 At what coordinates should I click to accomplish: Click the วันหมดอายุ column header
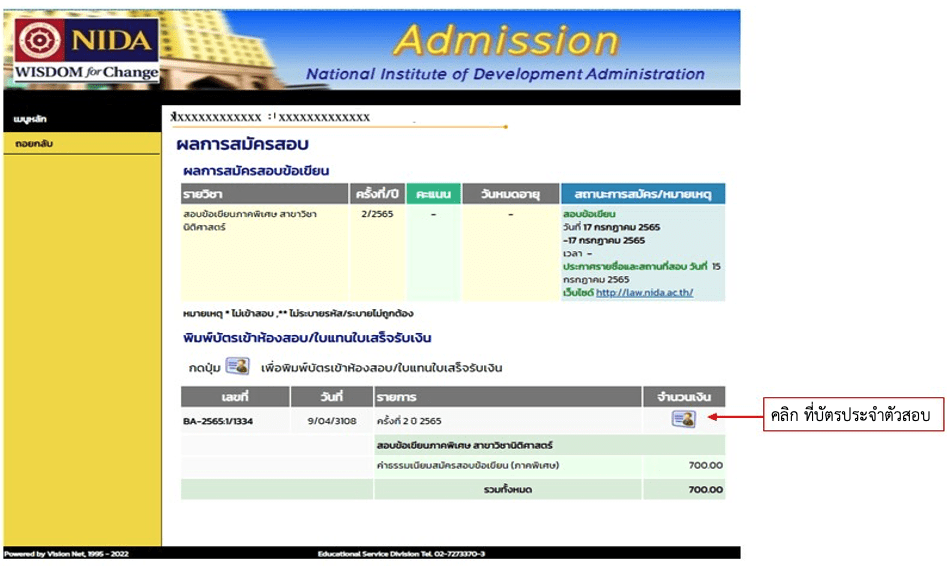[510, 194]
